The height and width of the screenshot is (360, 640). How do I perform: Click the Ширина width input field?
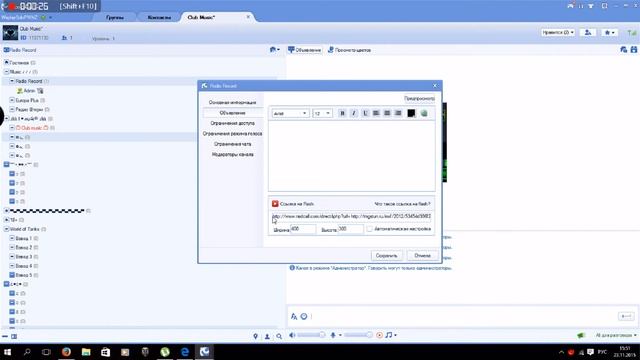[303, 229]
